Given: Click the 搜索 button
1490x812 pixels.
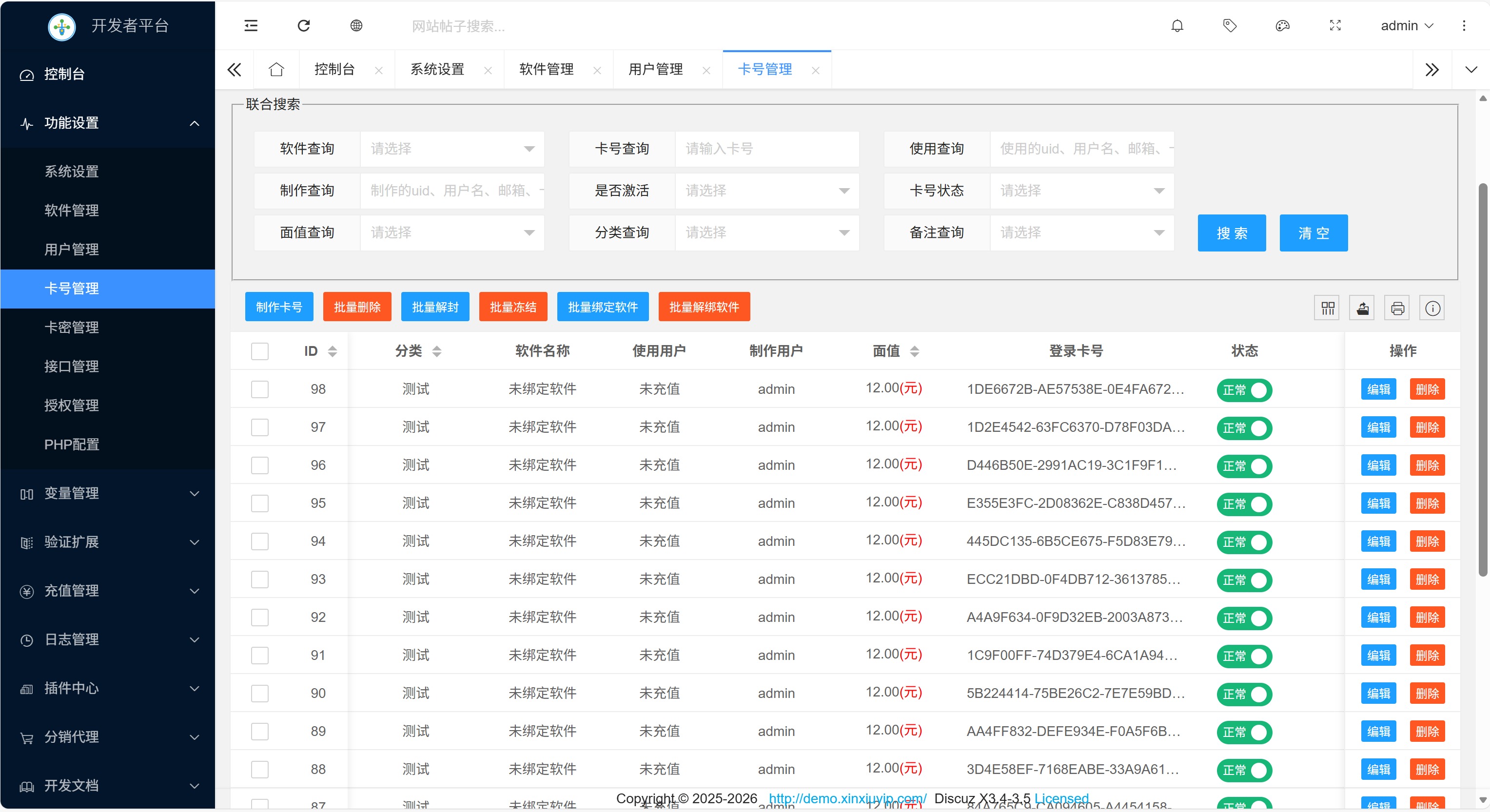Looking at the screenshot, I should 1232,233.
